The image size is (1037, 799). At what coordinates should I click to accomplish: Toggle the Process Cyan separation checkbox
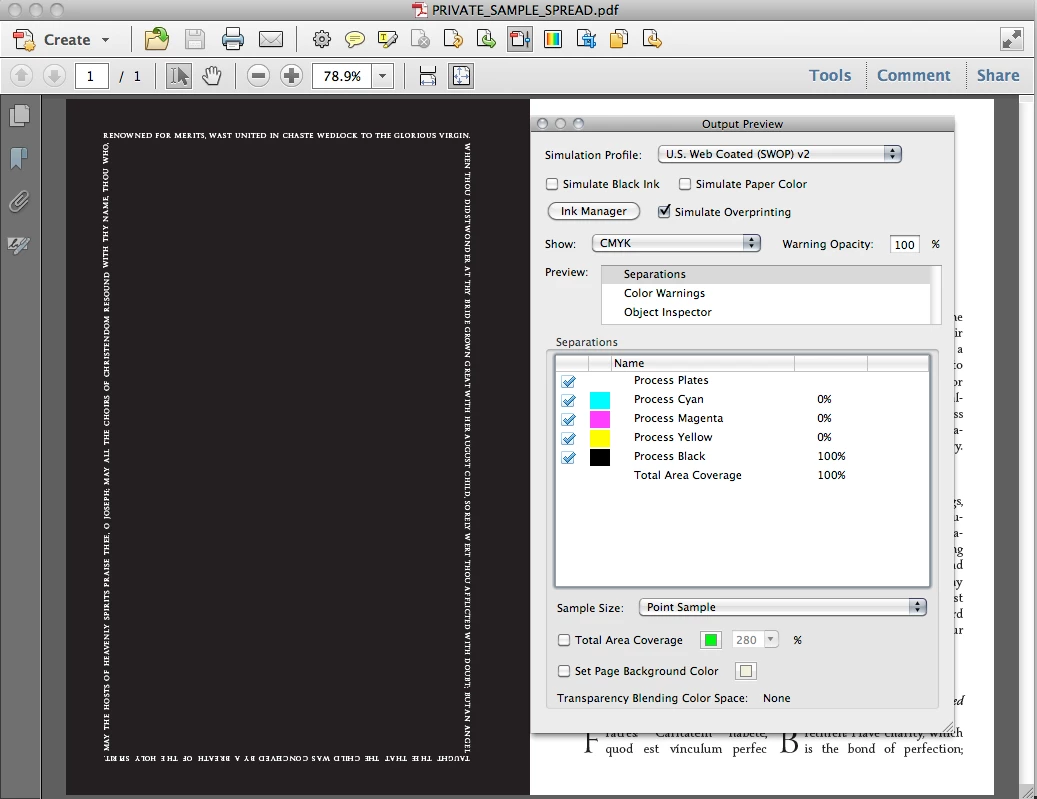point(568,400)
